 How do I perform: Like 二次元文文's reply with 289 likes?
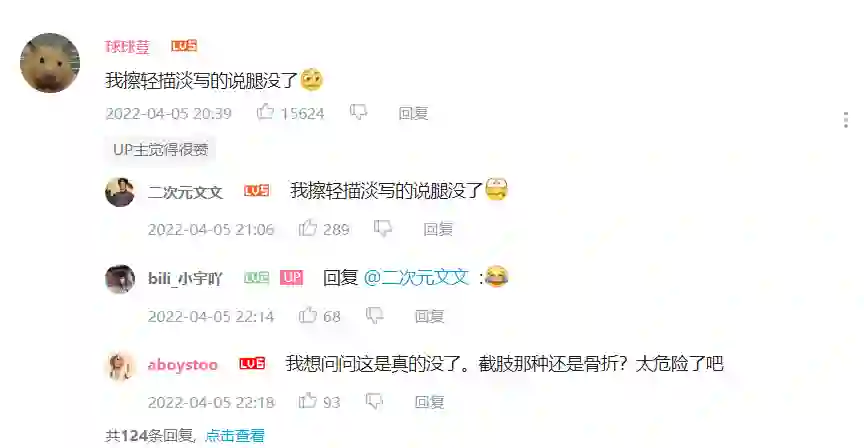[307, 228]
